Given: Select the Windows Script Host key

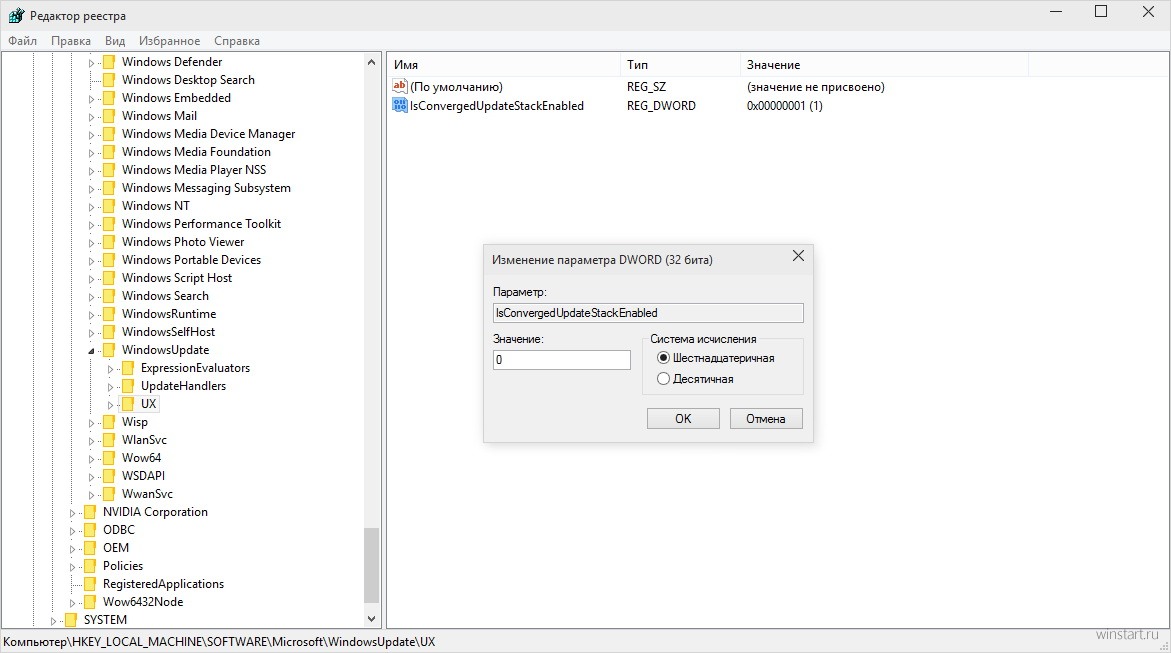Looking at the screenshot, I should click(177, 278).
